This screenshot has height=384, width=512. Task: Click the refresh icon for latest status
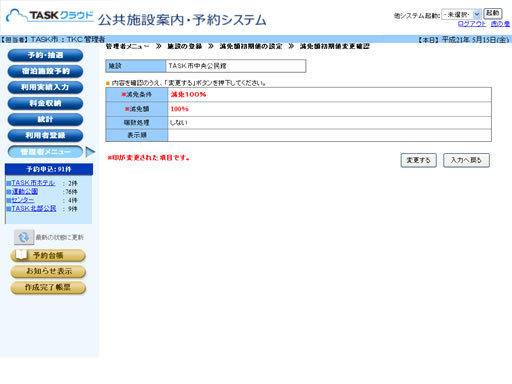pos(24,237)
